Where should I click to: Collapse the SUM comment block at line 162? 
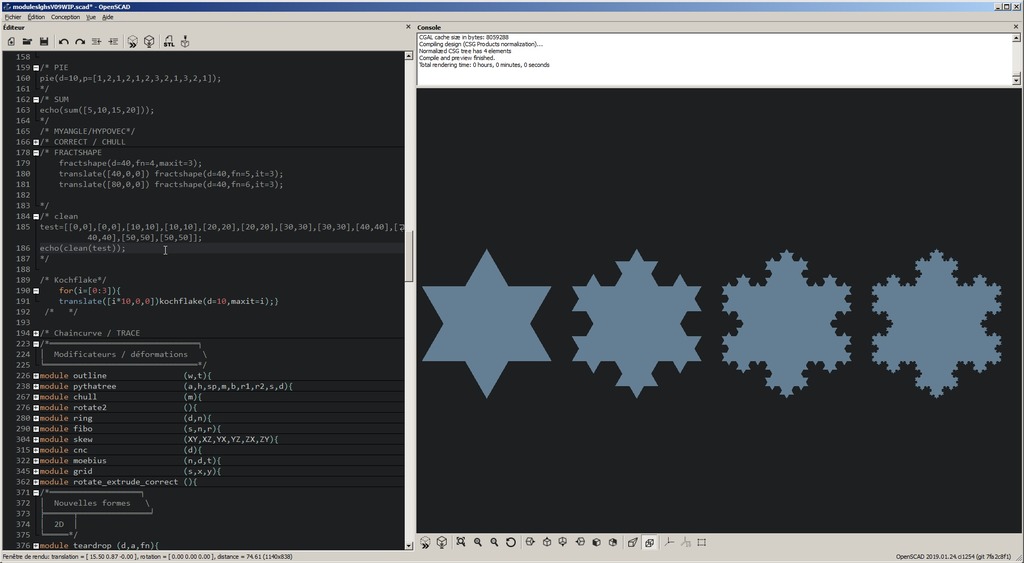click(x=36, y=100)
